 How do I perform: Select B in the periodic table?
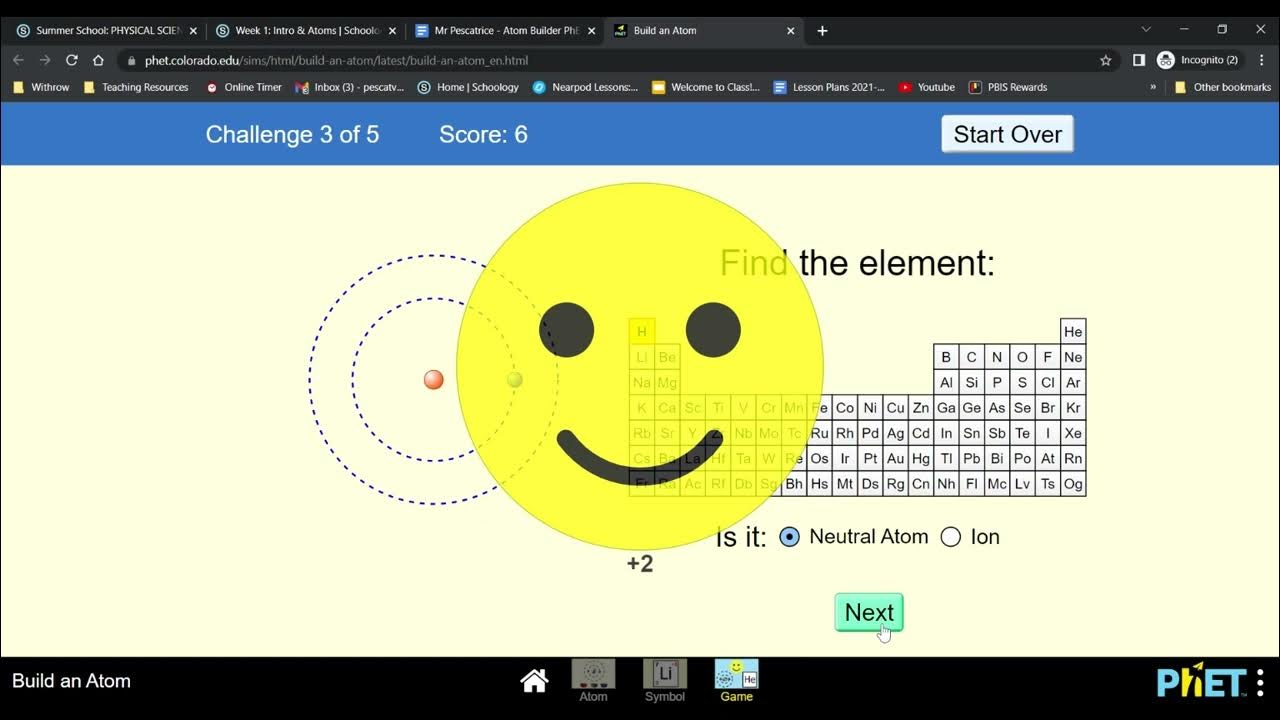[946, 357]
